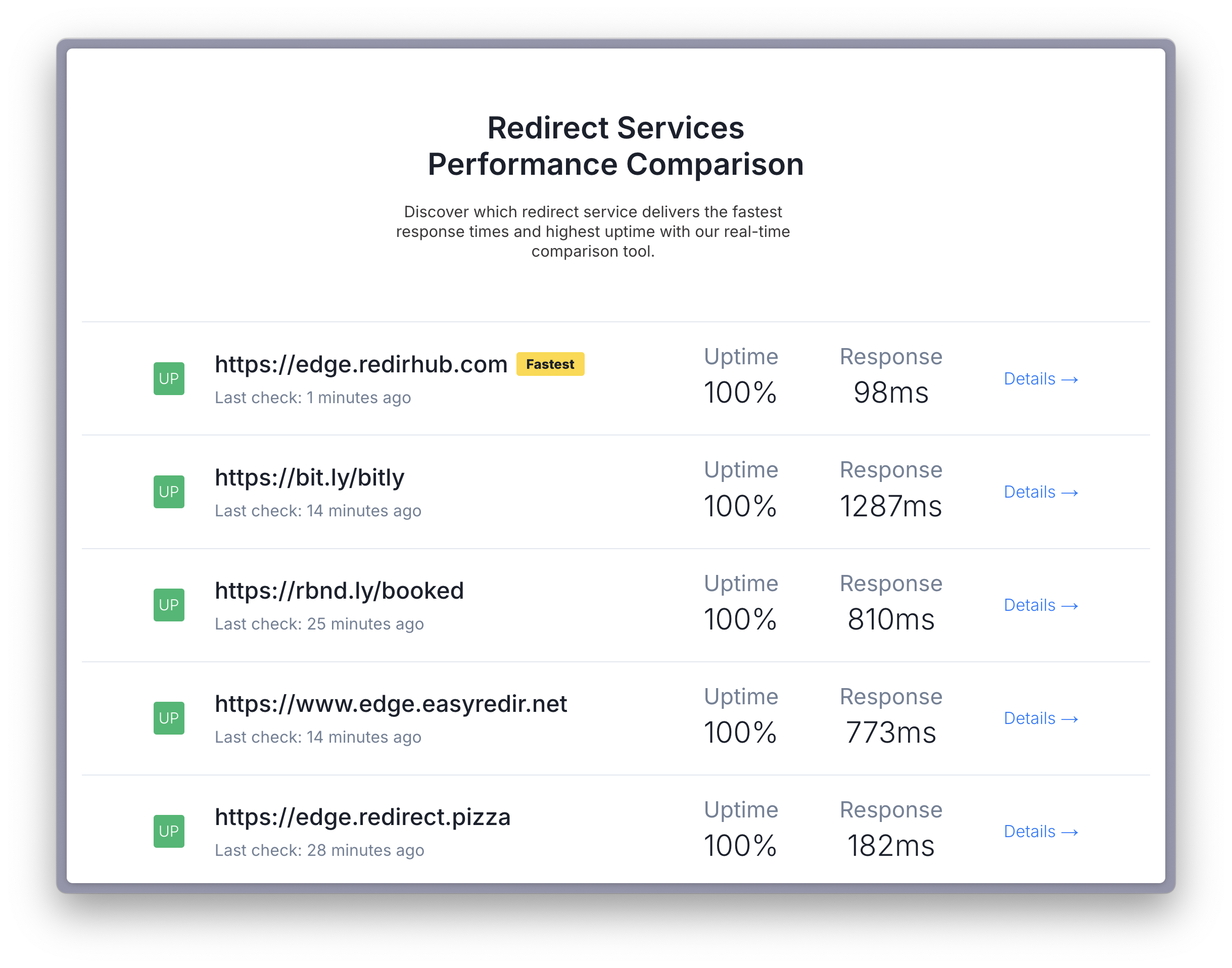The image size is (1232, 968).
Task: View Details for www.edge.easyredir.net
Action: (1041, 718)
